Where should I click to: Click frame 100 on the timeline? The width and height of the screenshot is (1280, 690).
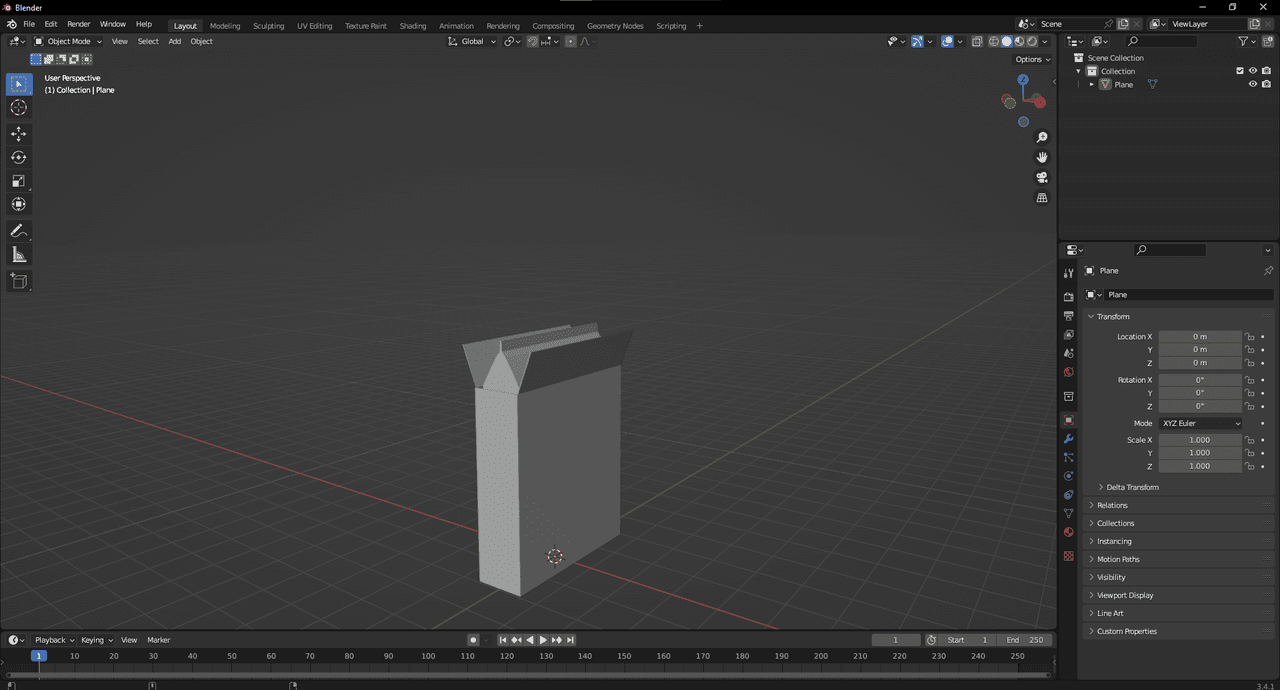tap(428, 656)
